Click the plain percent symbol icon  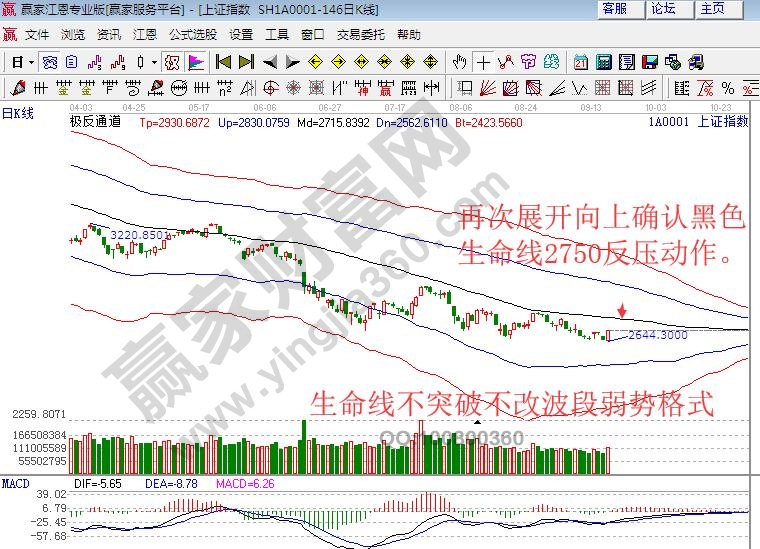(x=727, y=88)
